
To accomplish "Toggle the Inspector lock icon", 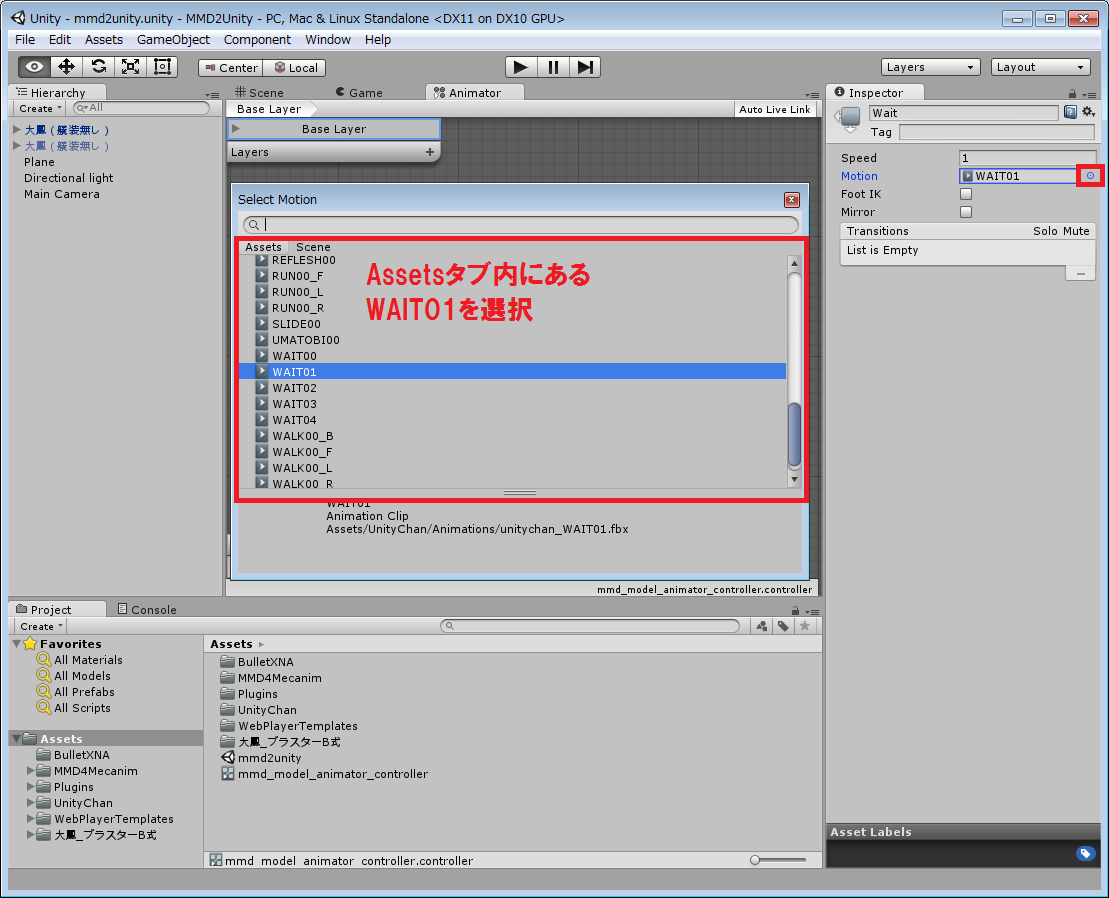I will click(x=1072, y=94).
